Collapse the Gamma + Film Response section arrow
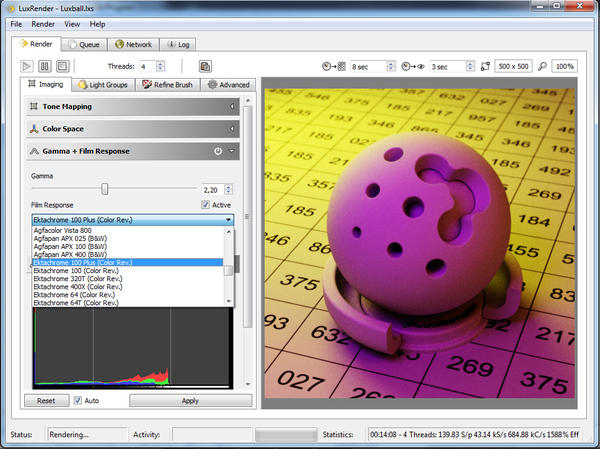600x449 pixels. click(232, 152)
